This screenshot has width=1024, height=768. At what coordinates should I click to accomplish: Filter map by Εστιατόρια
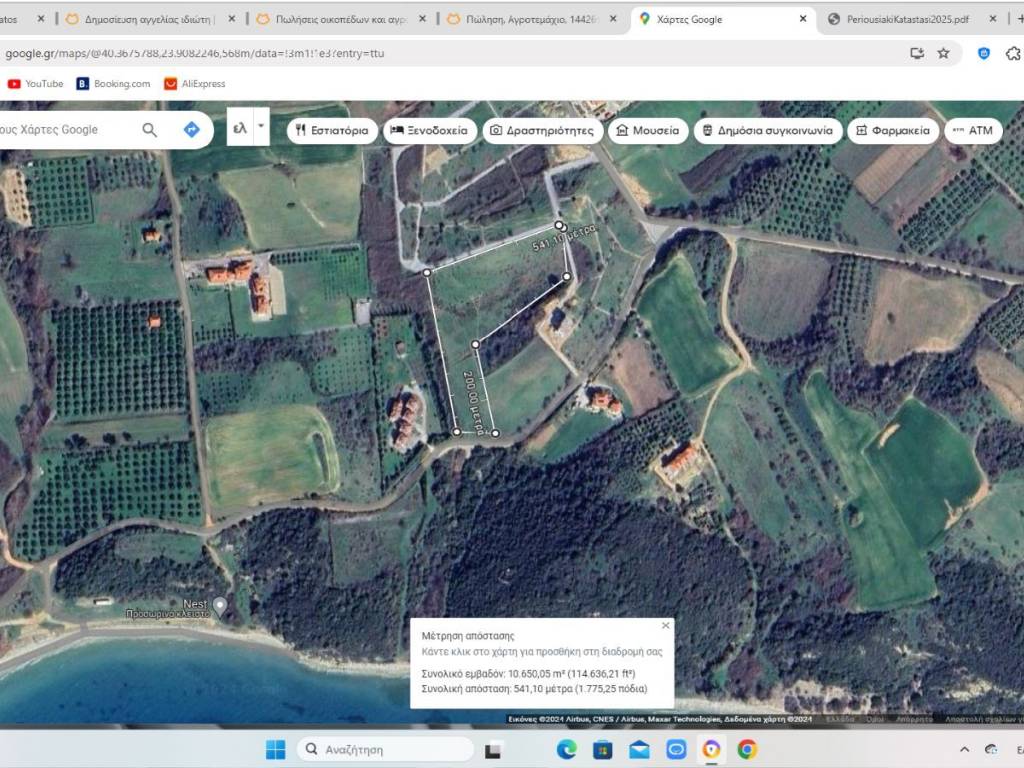tap(332, 131)
